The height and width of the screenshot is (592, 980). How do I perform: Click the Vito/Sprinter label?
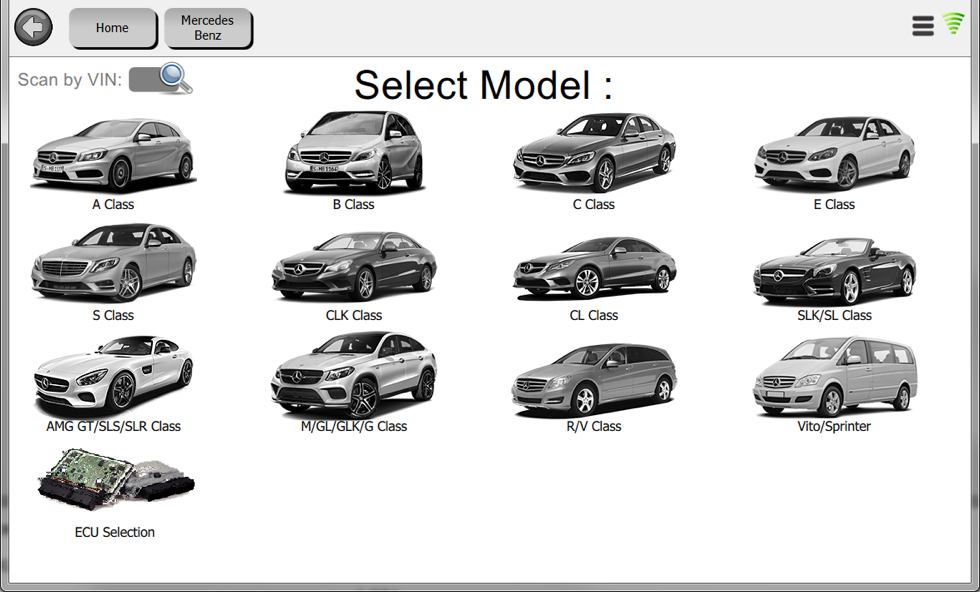(834, 426)
